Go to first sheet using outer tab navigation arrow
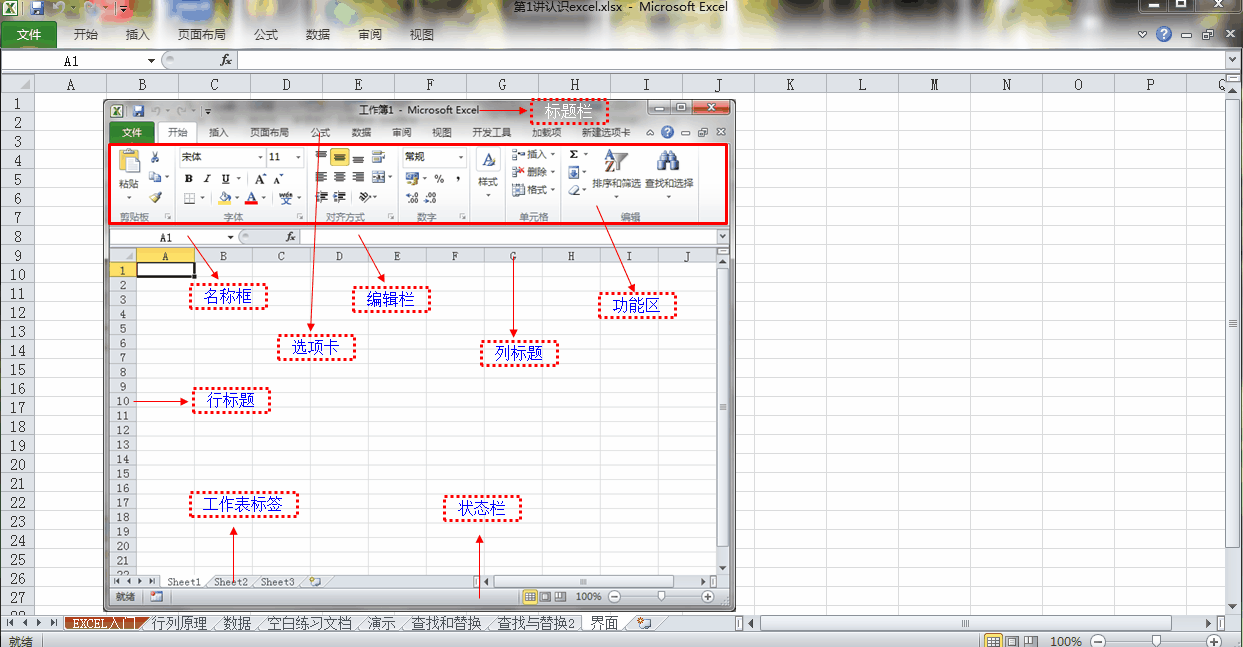This screenshot has height=647, width=1243. (10, 623)
